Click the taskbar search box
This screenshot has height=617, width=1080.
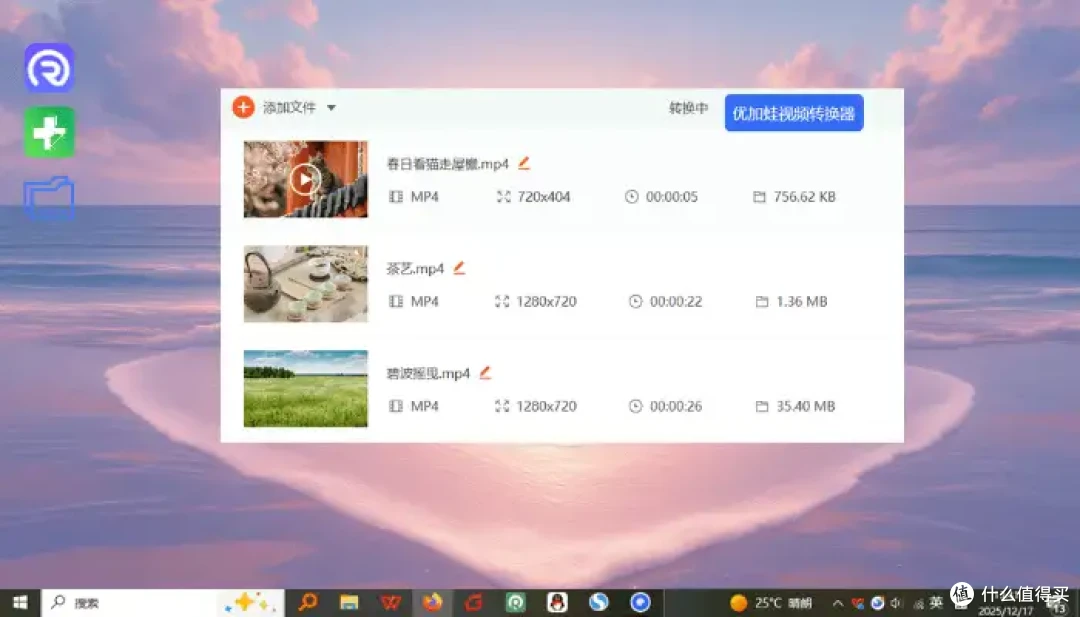pyautogui.click(x=163, y=603)
